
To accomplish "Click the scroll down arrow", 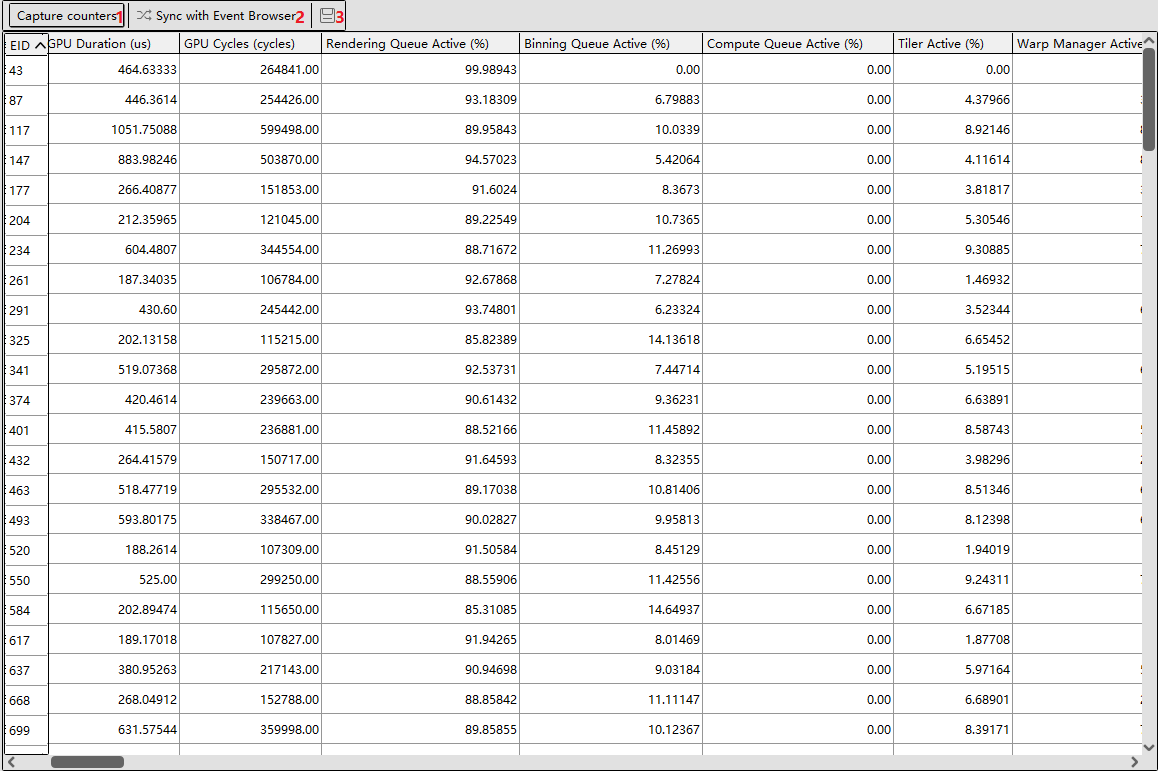I will coord(1149,747).
